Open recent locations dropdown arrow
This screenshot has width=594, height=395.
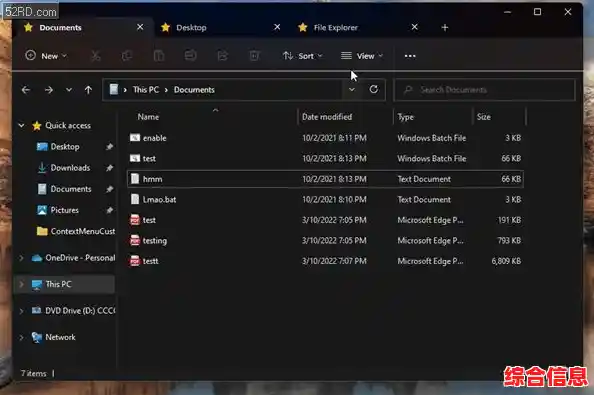pyautogui.click(x=69, y=90)
